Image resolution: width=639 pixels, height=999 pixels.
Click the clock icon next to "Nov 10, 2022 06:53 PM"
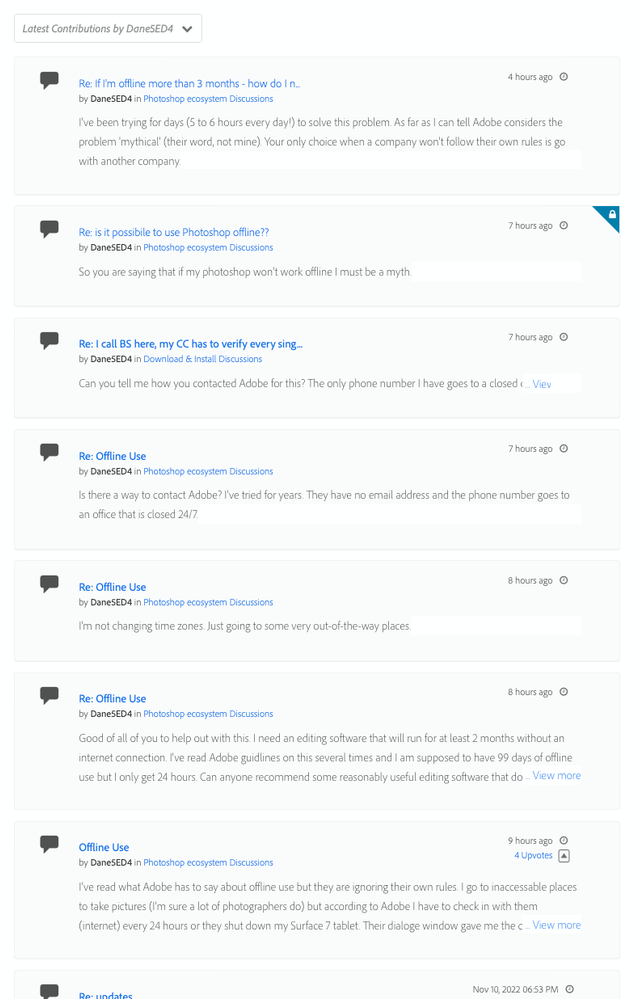pos(569,989)
